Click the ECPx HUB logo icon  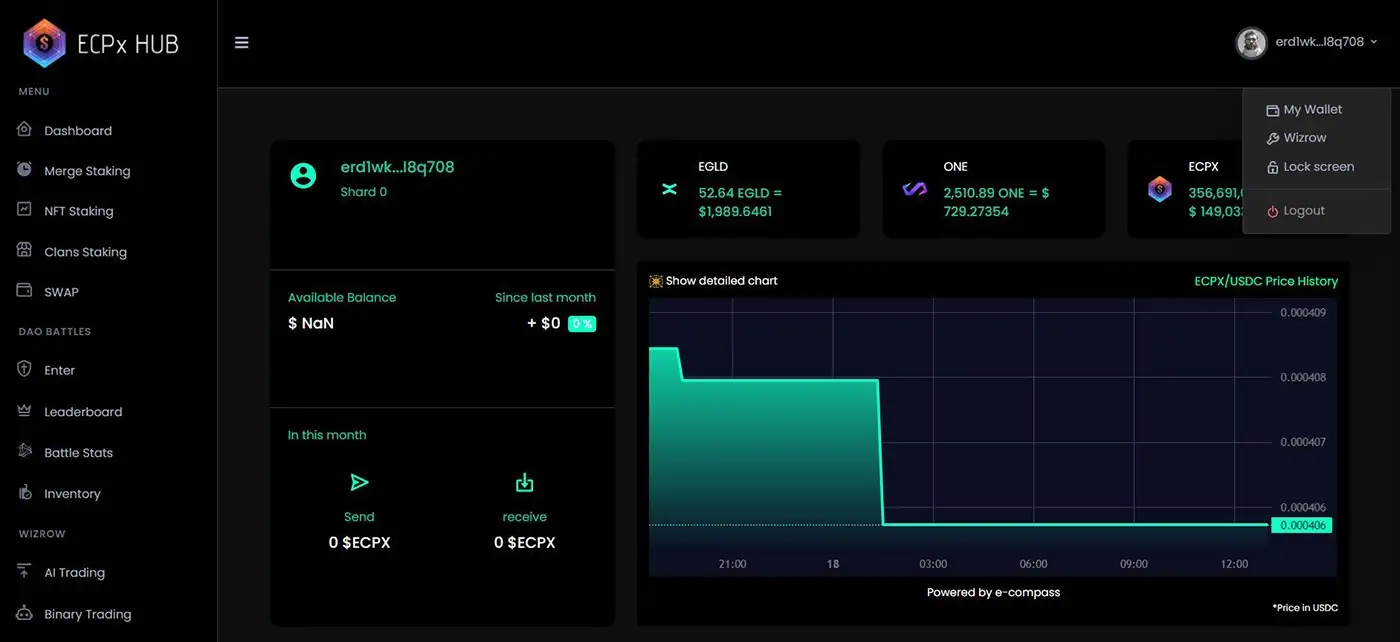pos(44,43)
